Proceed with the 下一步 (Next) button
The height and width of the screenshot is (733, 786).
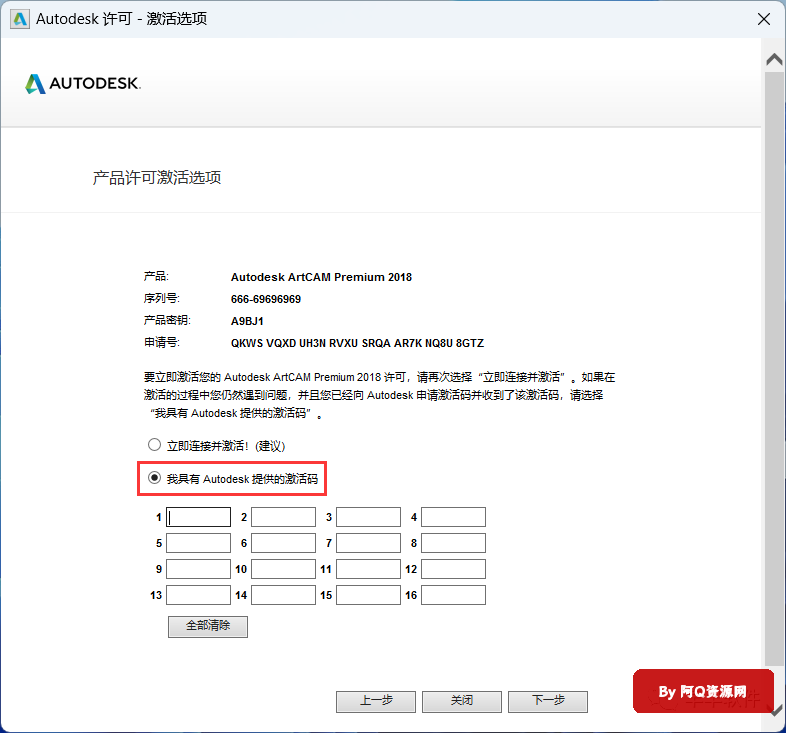click(548, 701)
